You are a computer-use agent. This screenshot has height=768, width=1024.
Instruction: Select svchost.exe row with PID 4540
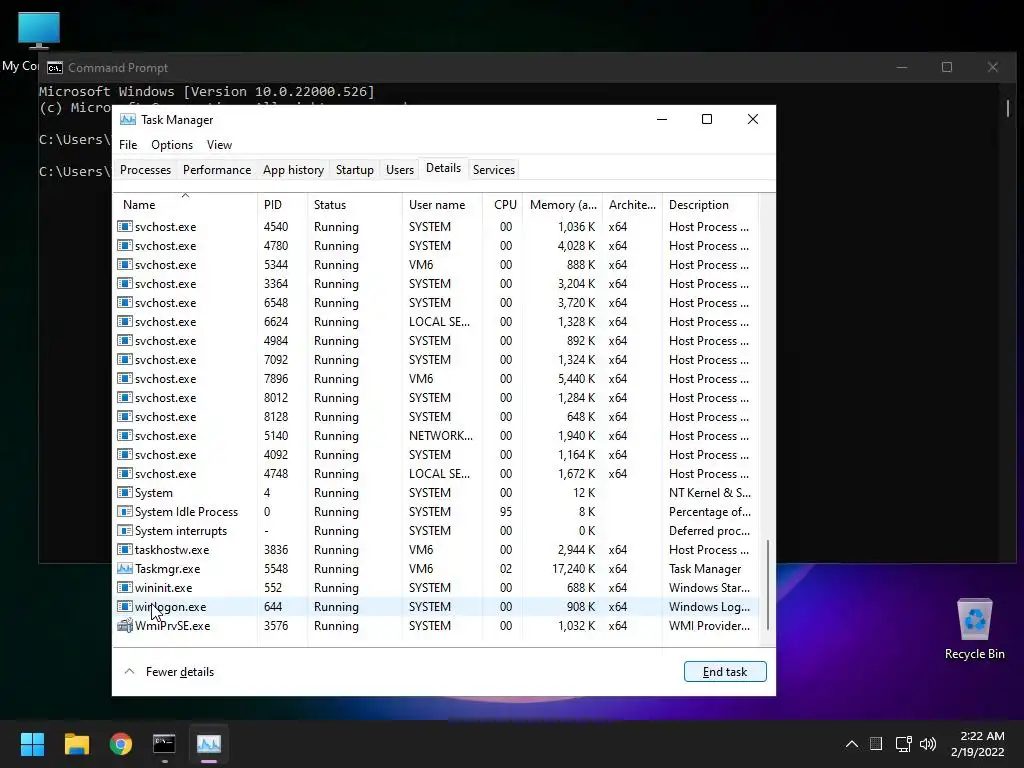coord(436,227)
